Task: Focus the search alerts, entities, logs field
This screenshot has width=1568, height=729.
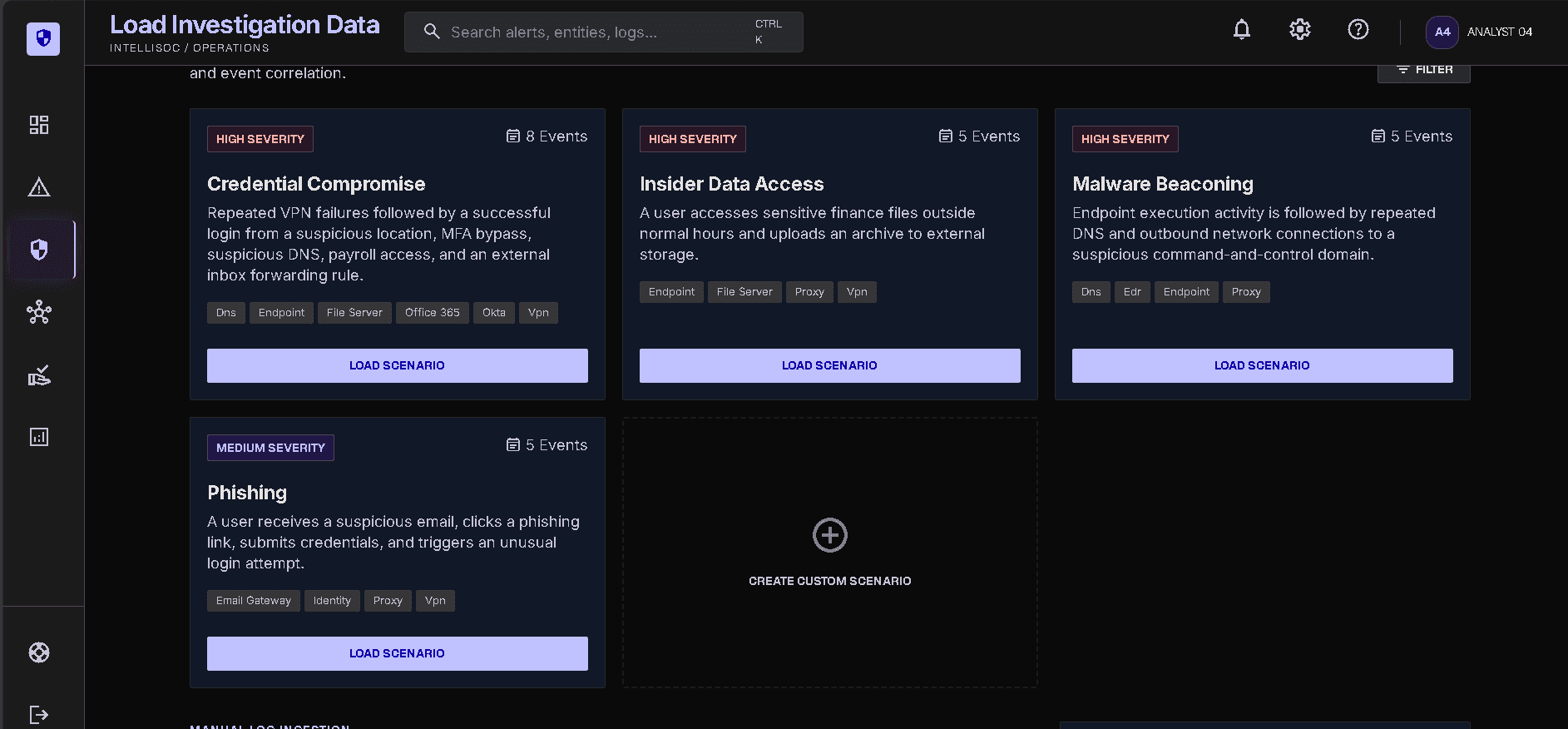Action: (x=604, y=32)
